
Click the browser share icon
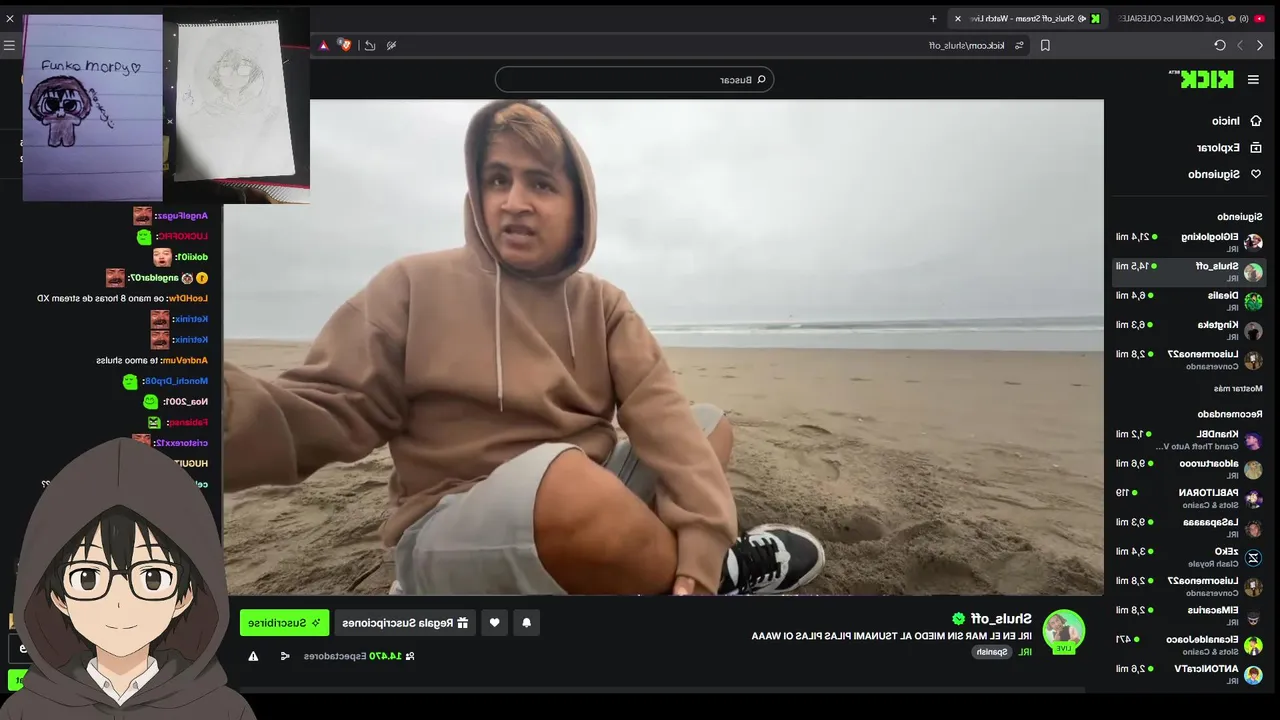(370, 45)
